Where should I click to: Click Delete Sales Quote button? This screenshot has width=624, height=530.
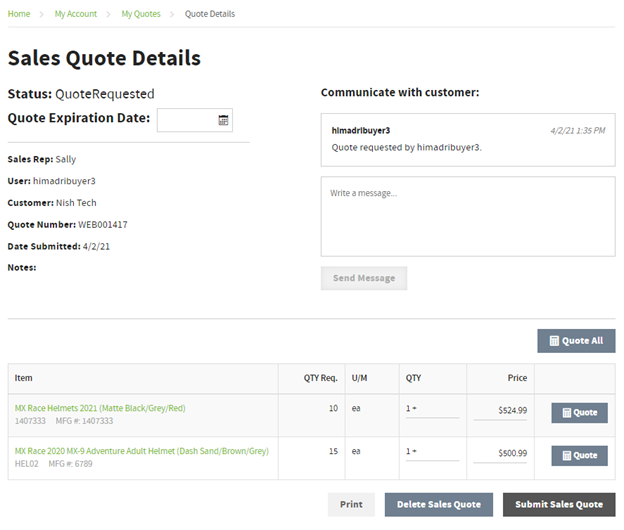[x=438, y=505]
